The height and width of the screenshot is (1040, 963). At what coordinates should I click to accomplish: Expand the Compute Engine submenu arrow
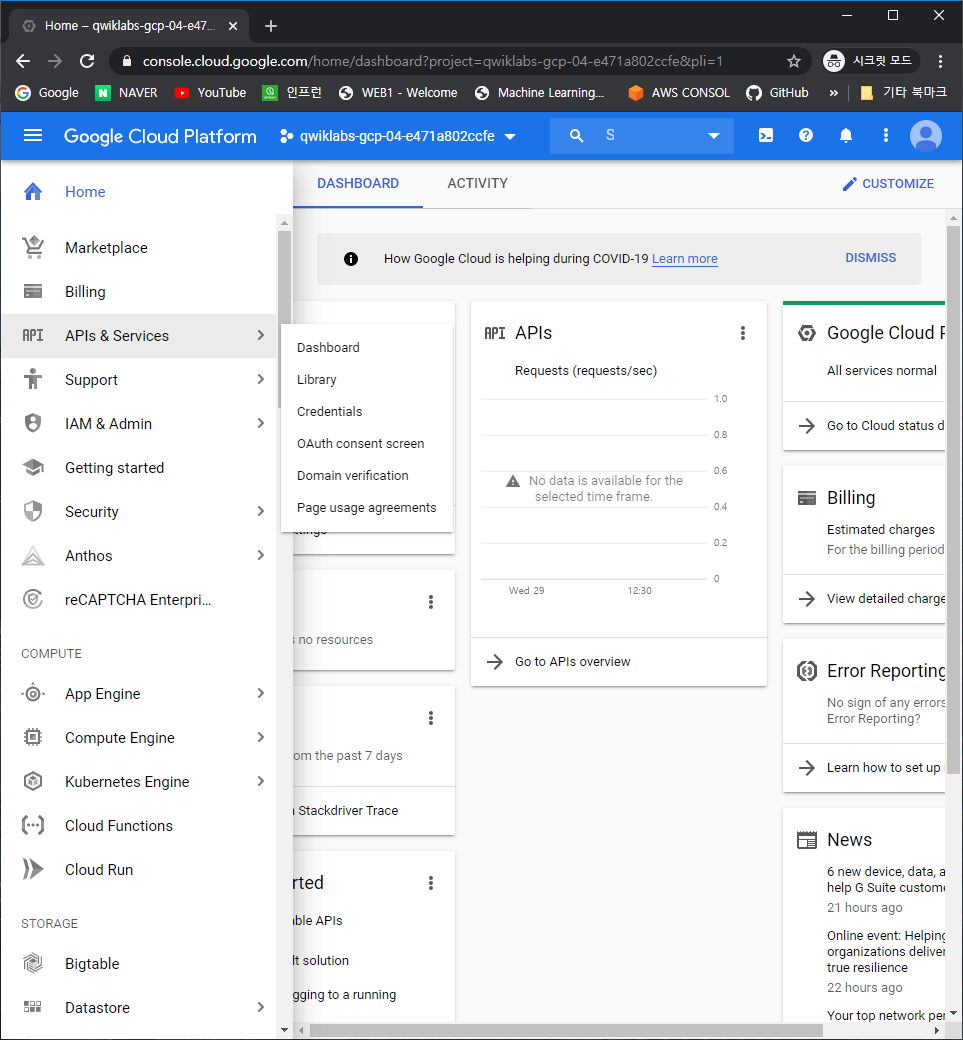pyautogui.click(x=261, y=738)
